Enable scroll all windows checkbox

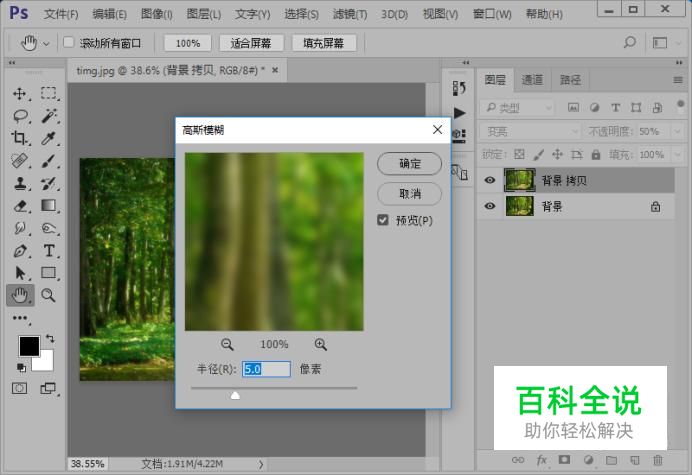click(68, 42)
